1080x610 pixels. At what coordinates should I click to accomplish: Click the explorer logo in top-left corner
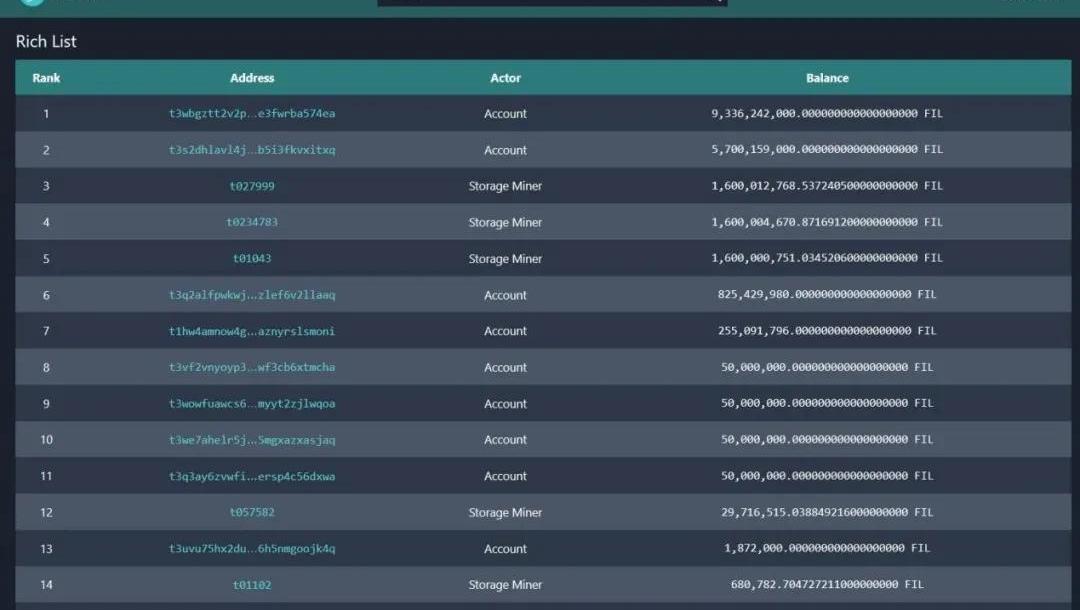[32, 2]
